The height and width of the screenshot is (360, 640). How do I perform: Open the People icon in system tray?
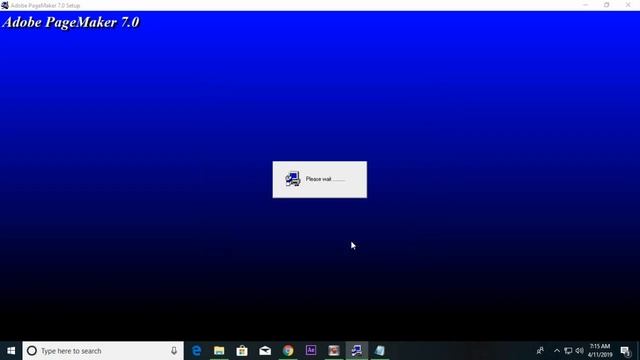click(540, 351)
